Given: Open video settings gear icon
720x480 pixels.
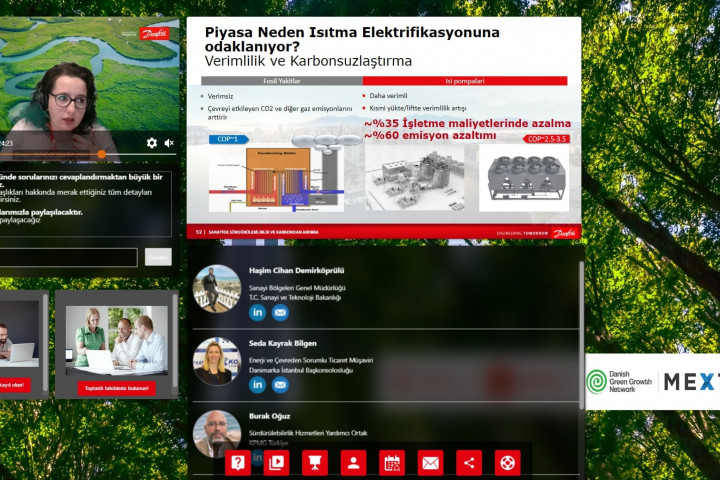Looking at the screenshot, I should (152, 143).
